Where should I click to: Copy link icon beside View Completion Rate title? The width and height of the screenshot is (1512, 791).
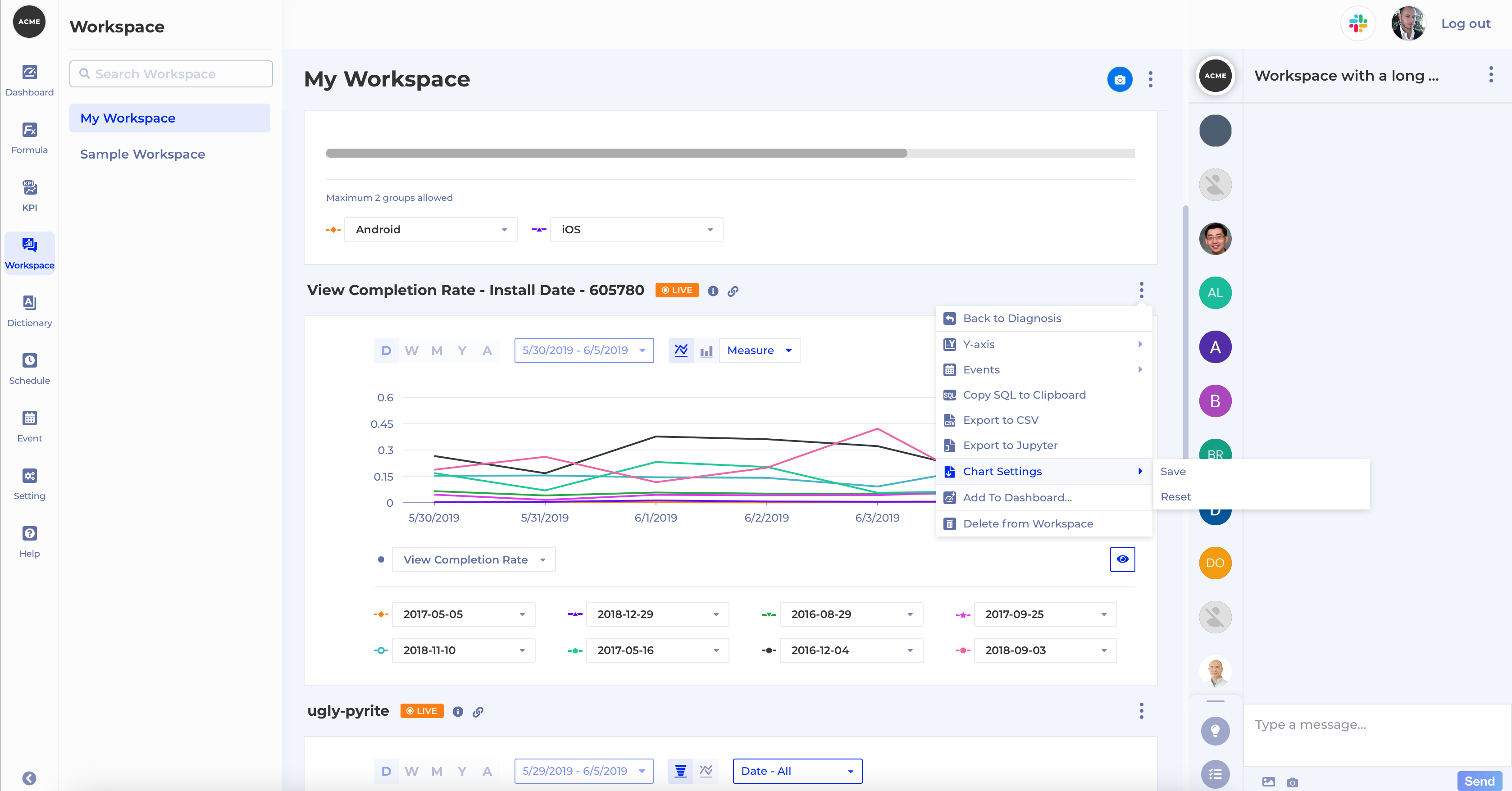[733, 291]
